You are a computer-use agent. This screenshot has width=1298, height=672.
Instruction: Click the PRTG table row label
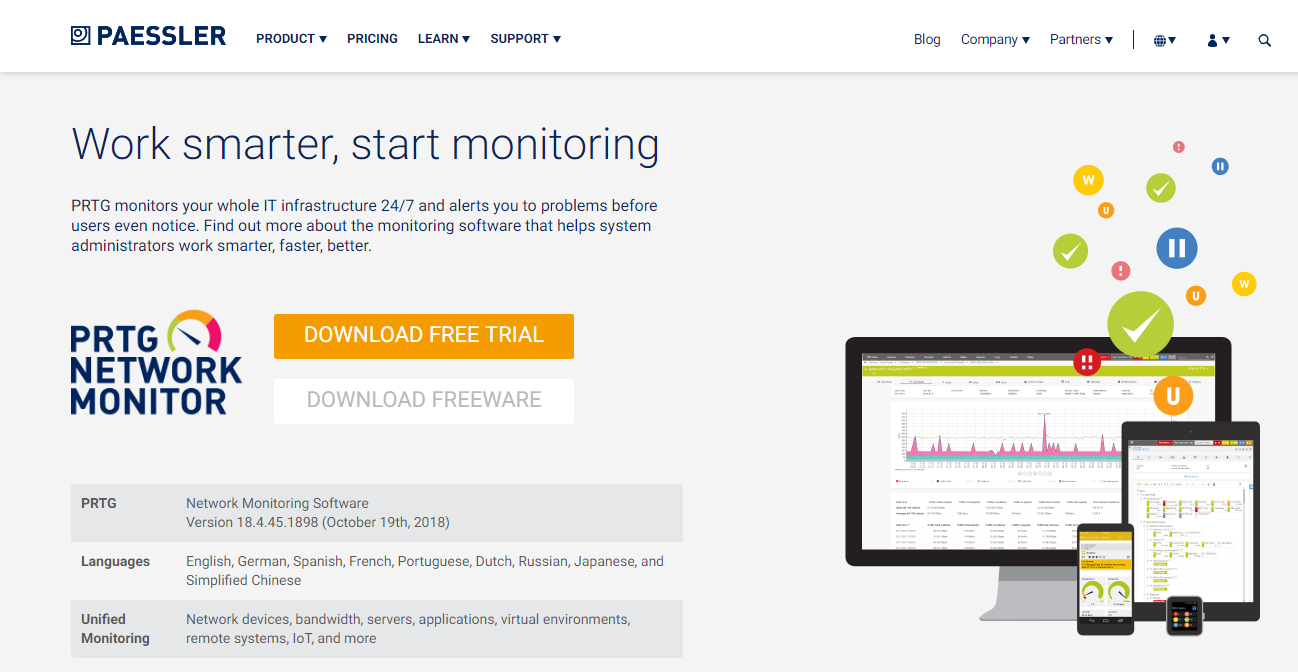tap(99, 503)
